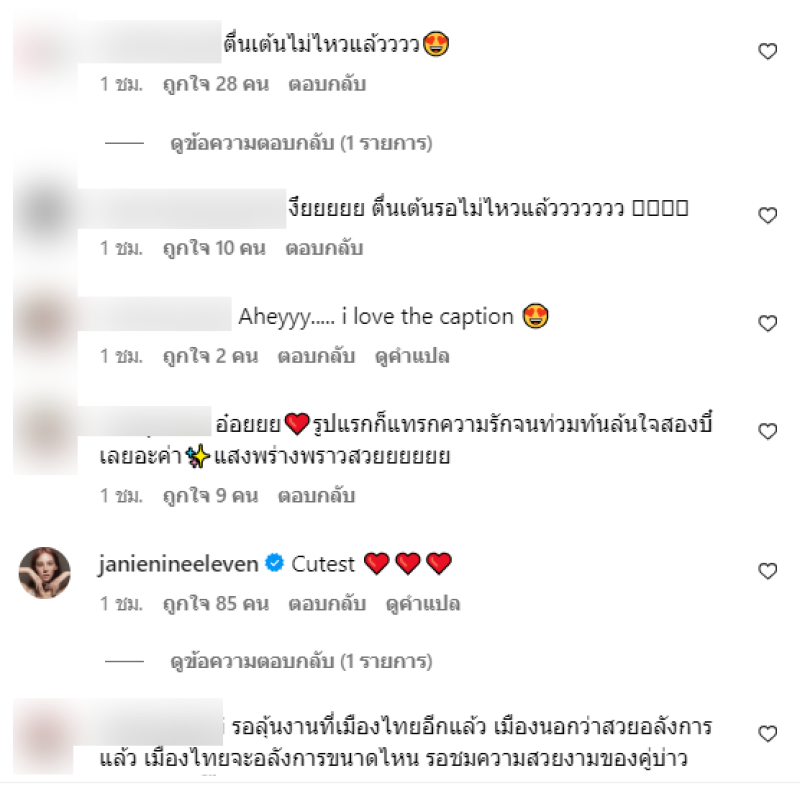800x799 pixels.
Task: Like the first comment with 28 likes
Action: (767, 51)
